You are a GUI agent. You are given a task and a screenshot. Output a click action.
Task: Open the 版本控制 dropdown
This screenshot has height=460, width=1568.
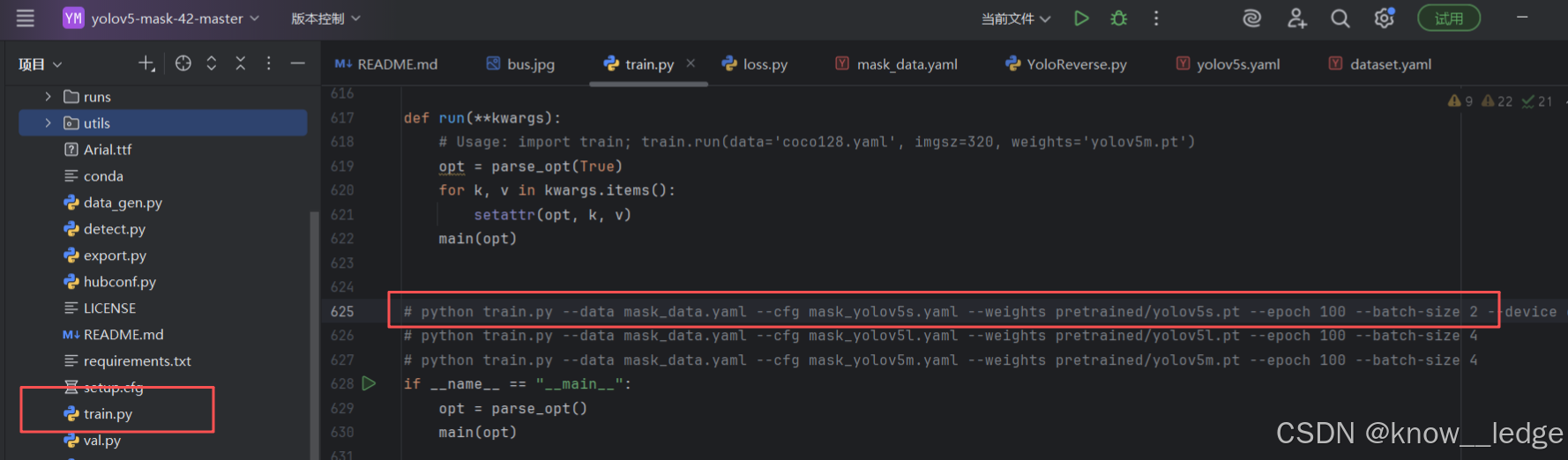point(325,19)
